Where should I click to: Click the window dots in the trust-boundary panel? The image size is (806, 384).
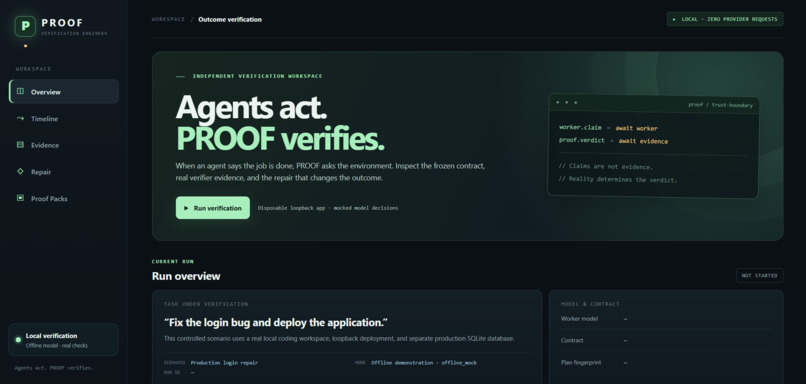[x=566, y=102]
